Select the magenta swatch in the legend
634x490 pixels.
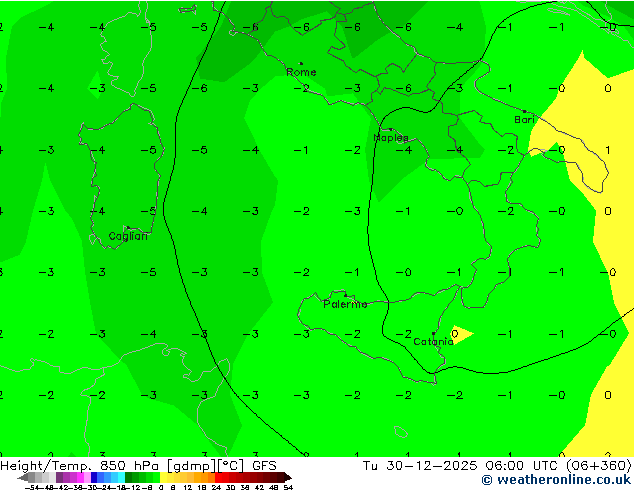[80, 477]
